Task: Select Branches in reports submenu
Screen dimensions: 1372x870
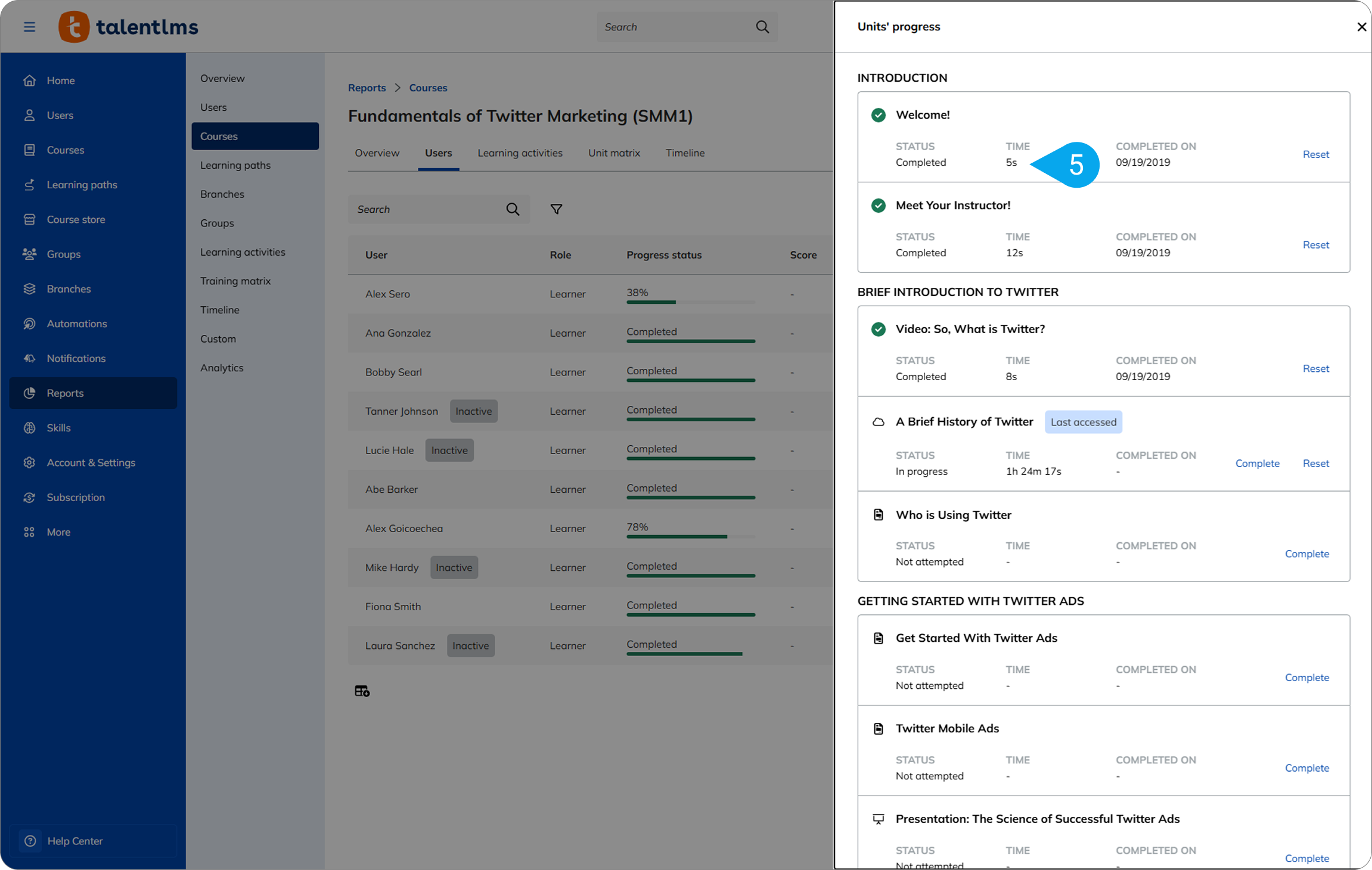Action: (222, 194)
